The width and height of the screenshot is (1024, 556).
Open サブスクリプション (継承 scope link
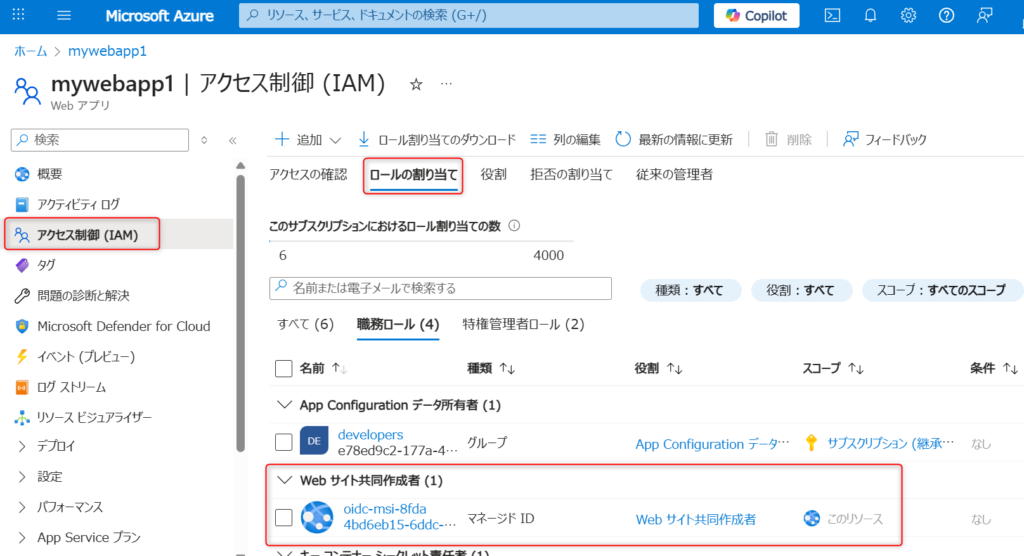(x=890, y=443)
